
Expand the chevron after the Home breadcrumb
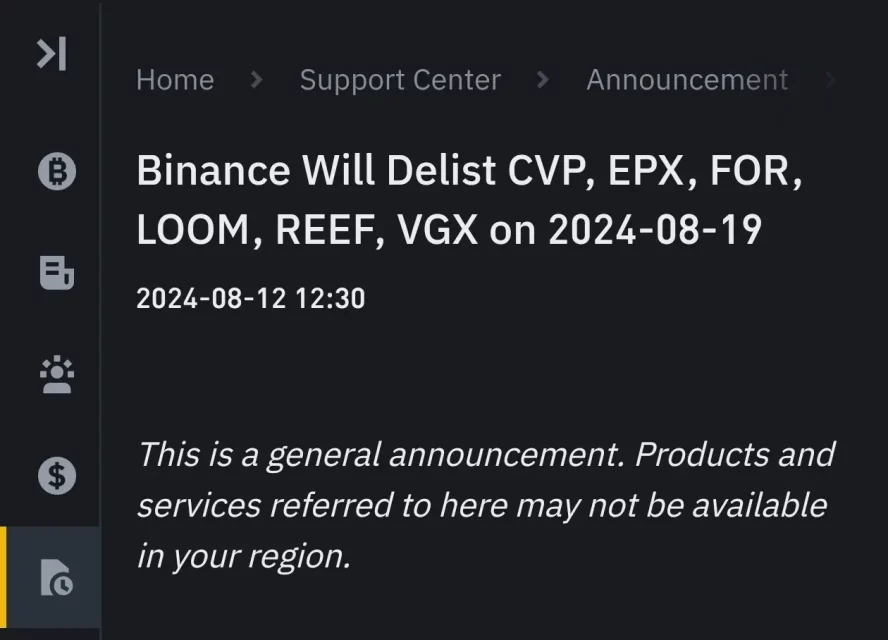[256, 80]
